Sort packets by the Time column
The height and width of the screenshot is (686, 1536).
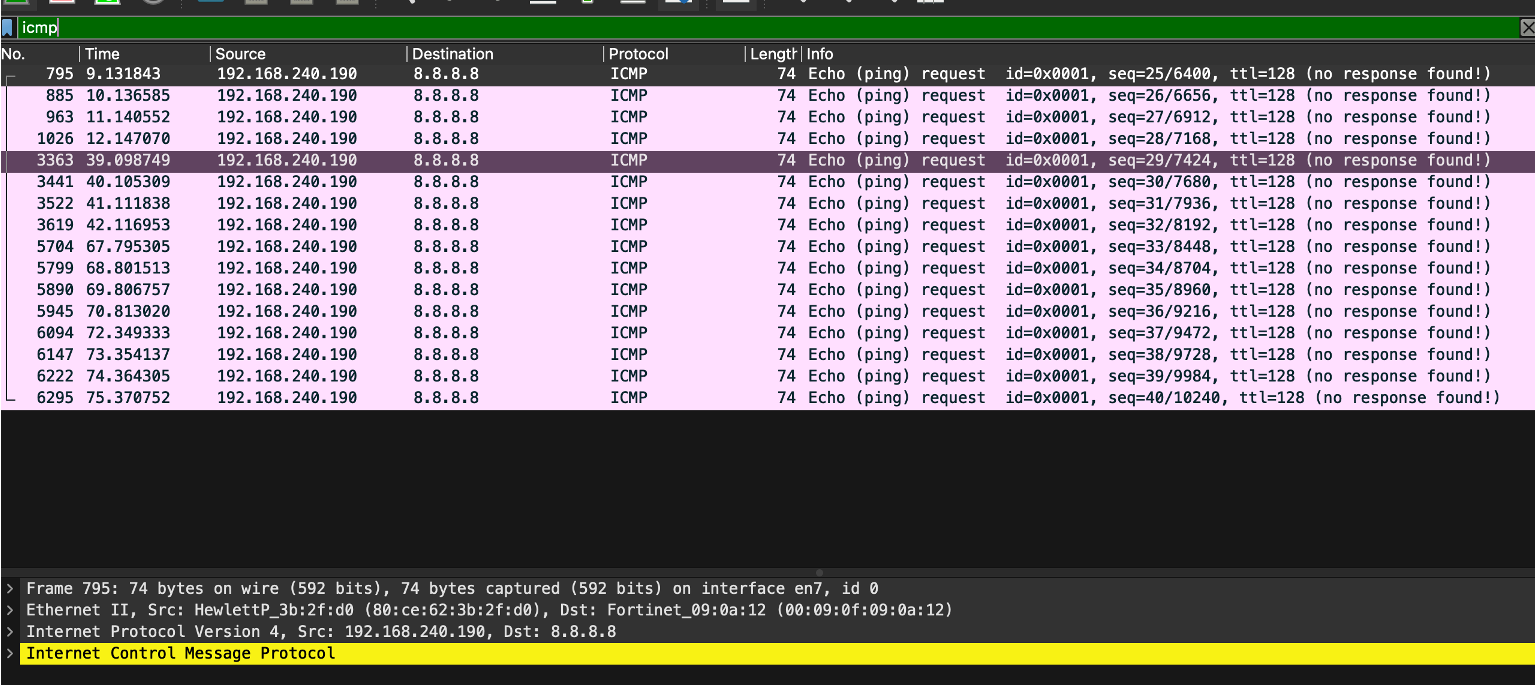tap(140, 54)
